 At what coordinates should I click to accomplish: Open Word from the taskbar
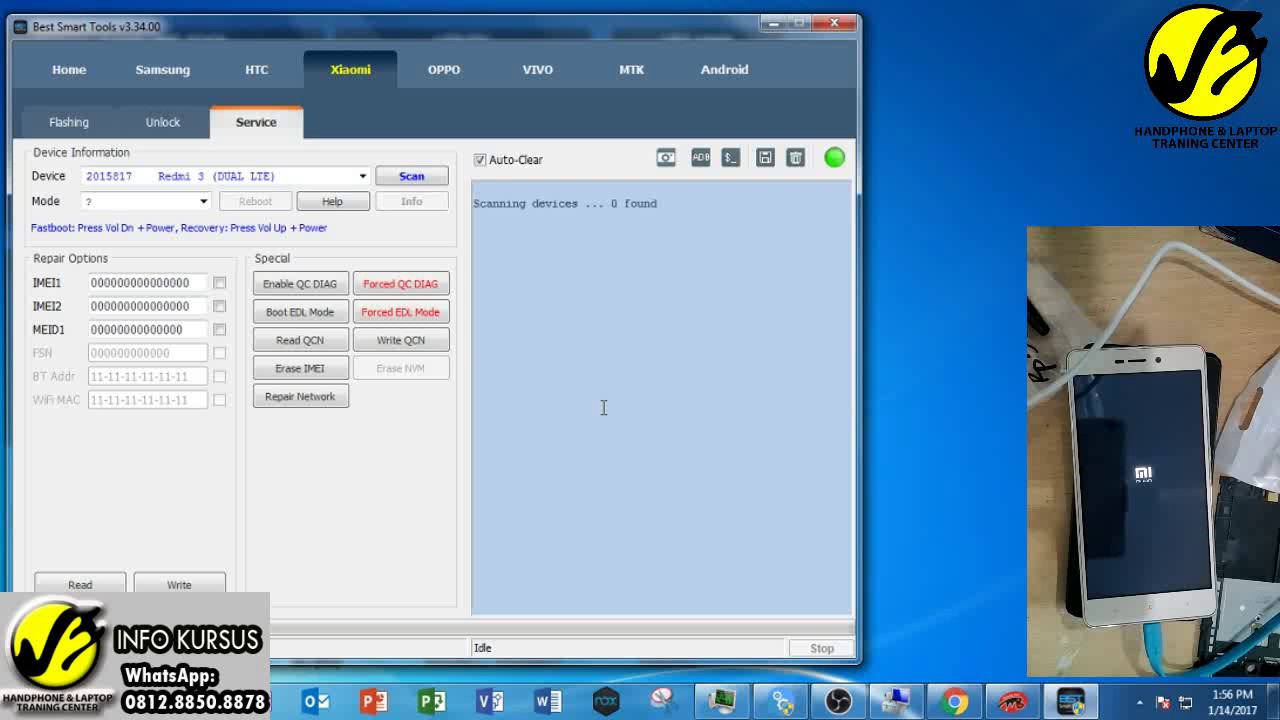(548, 701)
